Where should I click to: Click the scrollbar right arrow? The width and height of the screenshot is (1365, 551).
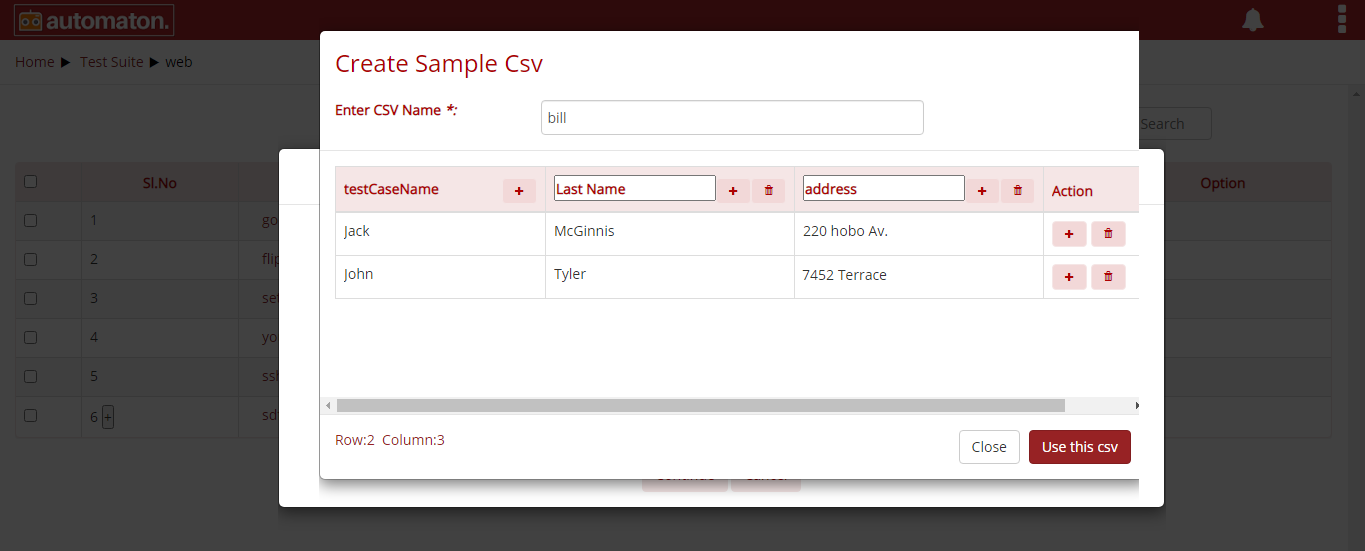point(1136,405)
